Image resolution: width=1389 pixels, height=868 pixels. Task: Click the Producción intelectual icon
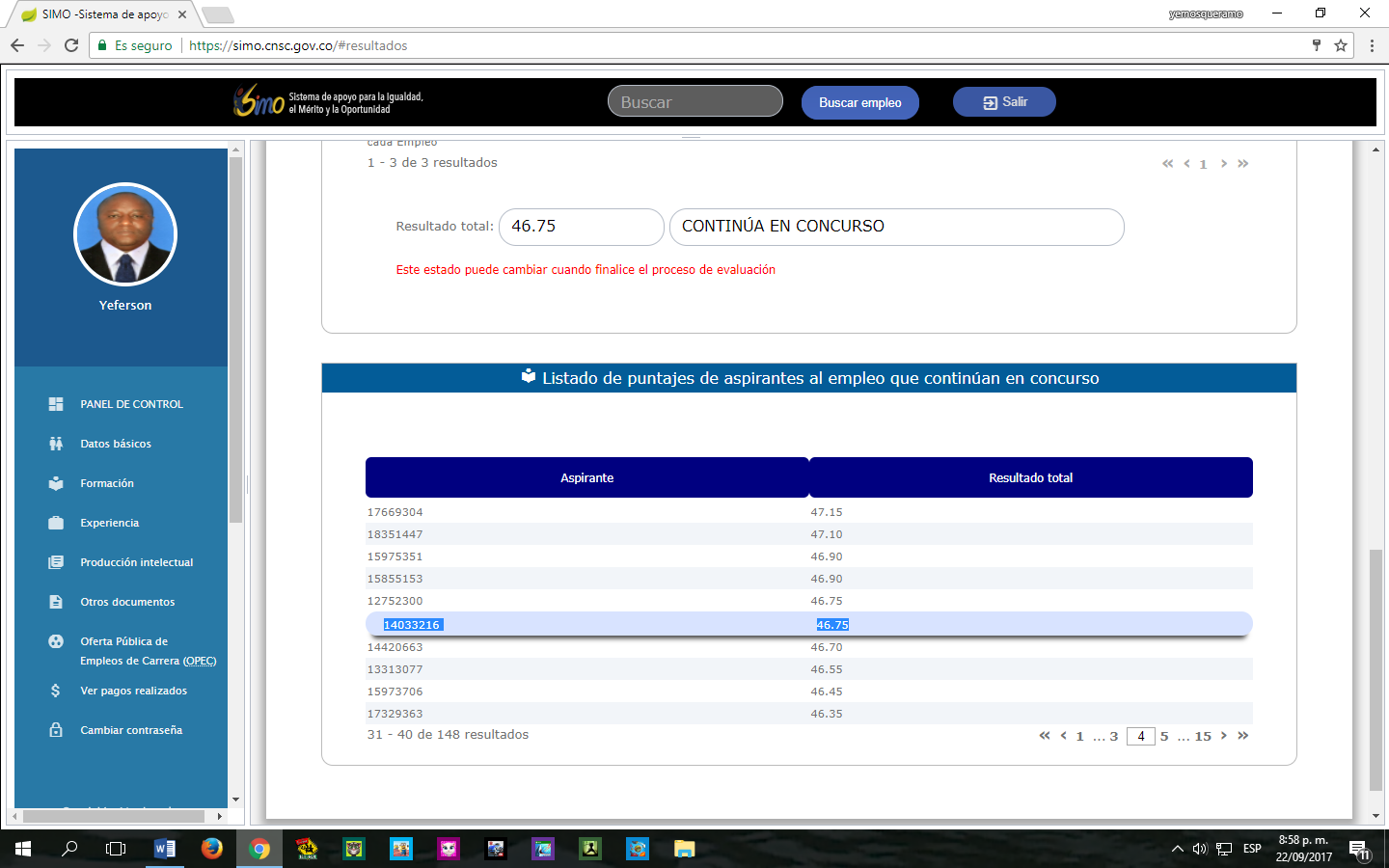[56, 562]
